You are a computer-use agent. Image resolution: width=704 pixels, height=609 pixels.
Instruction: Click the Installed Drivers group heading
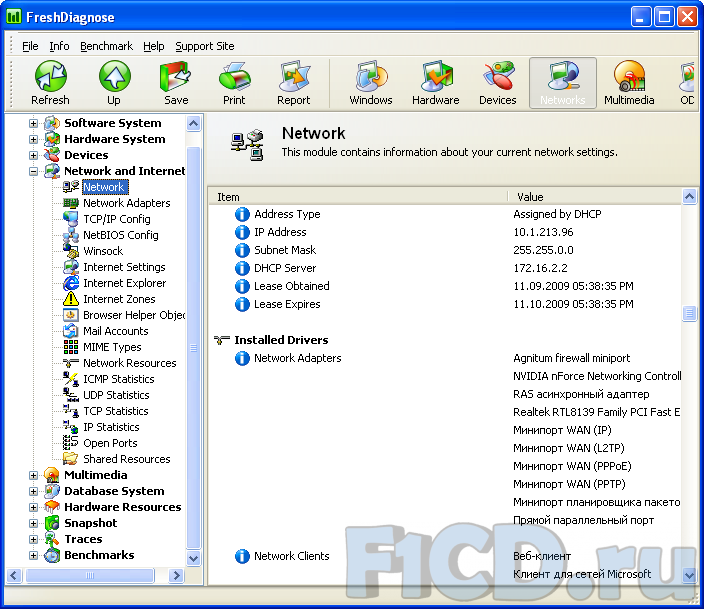click(x=281, y=340)
